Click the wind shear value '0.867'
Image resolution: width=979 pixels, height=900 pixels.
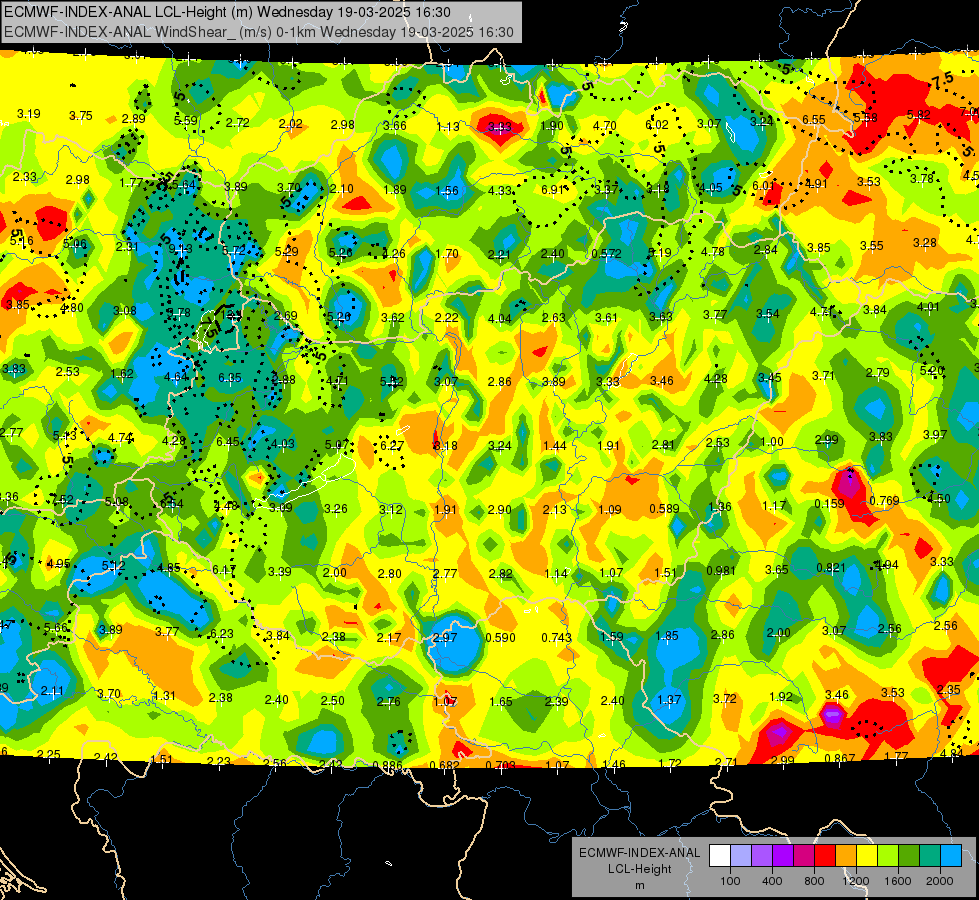[x=840, y=758]
